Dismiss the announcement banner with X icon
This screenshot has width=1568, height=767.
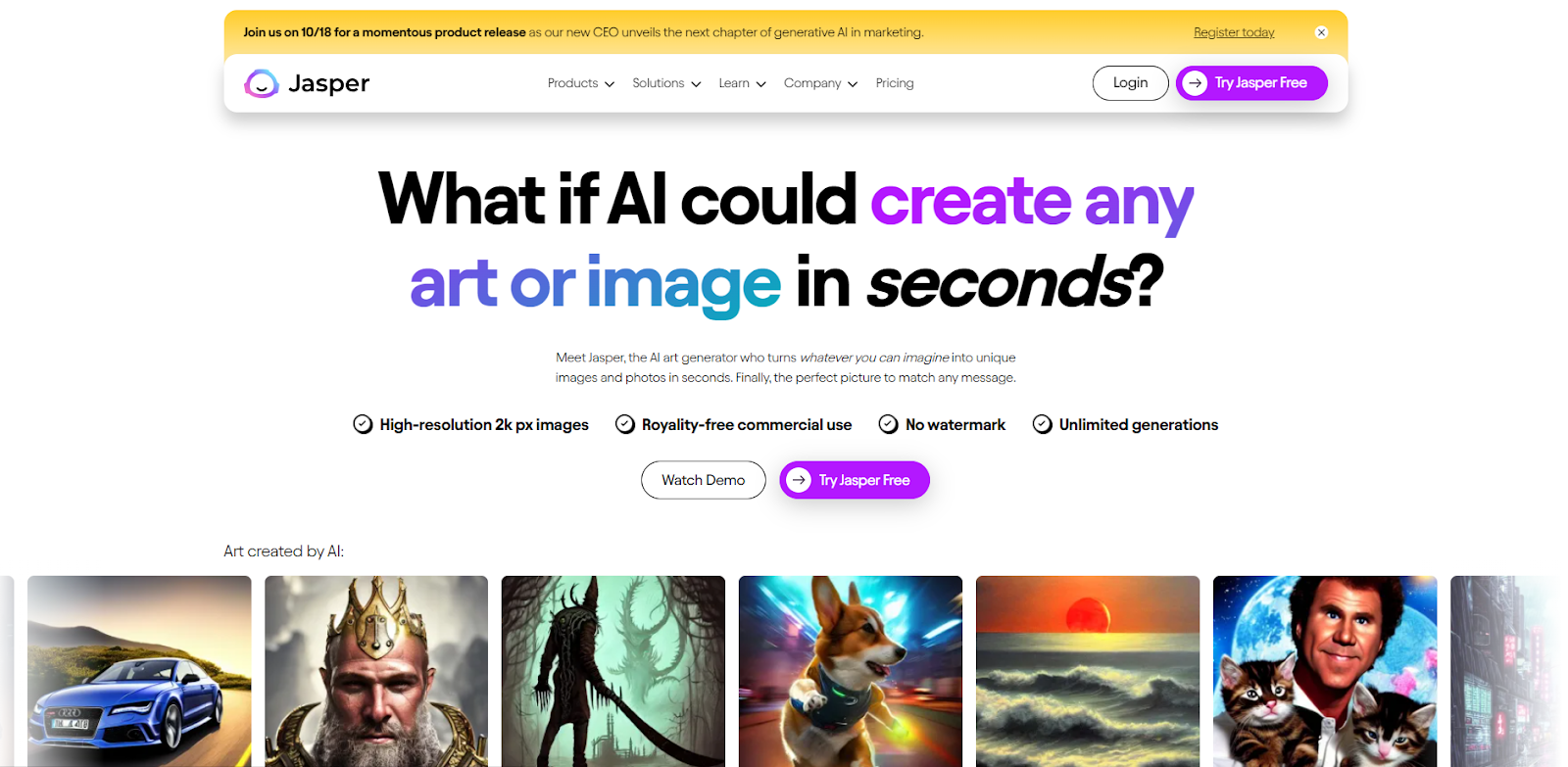[1321, 32]
